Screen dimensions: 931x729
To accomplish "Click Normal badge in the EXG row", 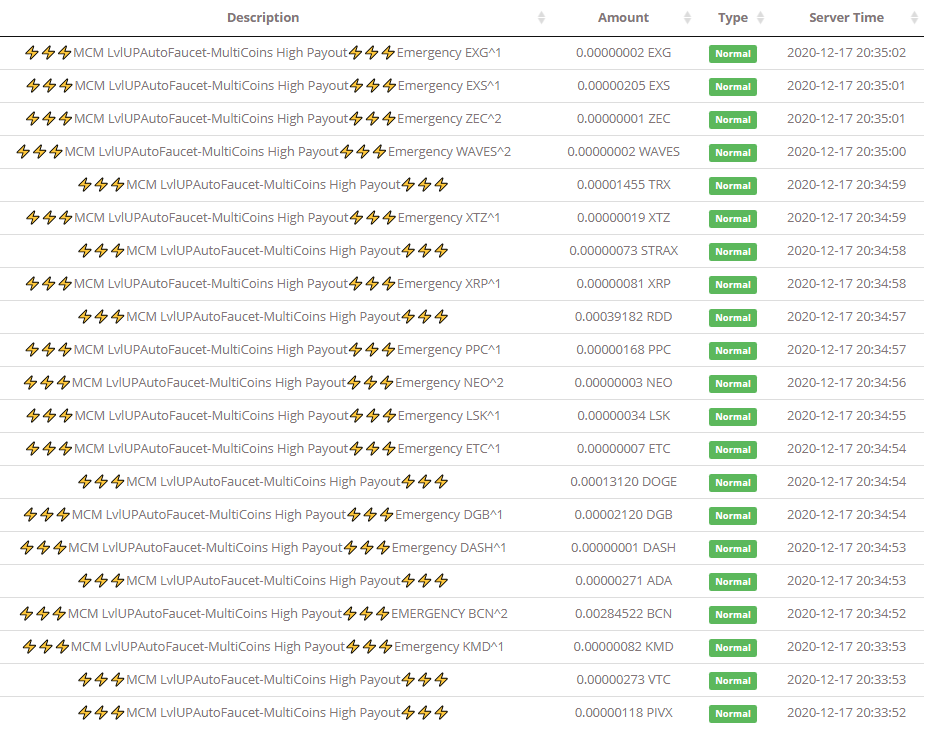I will pyautogui.click(x=733, y=53).
